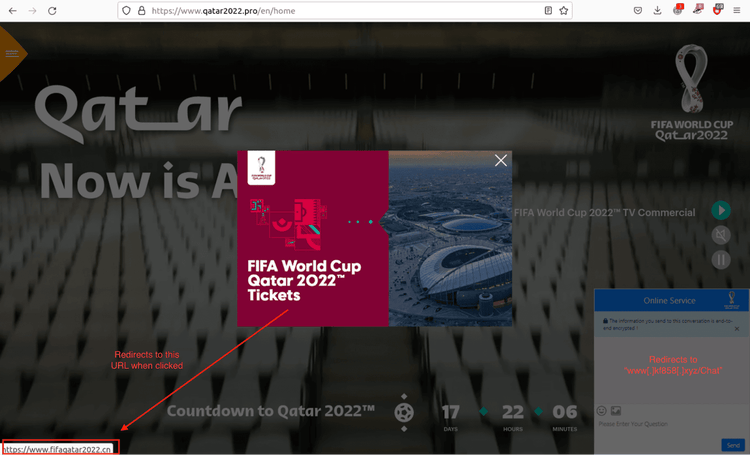The width and height of the screenshot is (750, 455).
Task: Click the Pocket save icon in the toolbar
Action: point(637,11)
